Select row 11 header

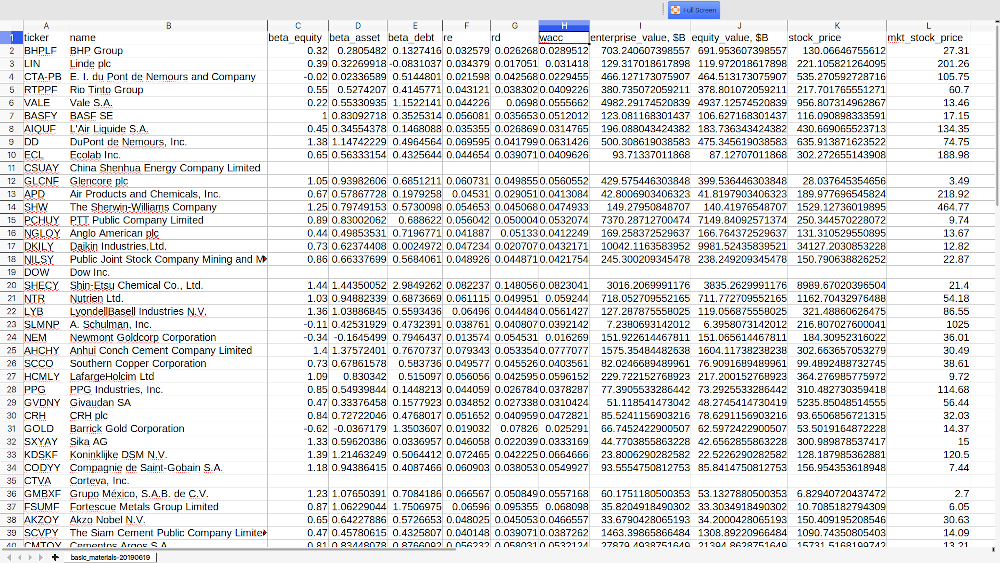[x=11, y=168]
